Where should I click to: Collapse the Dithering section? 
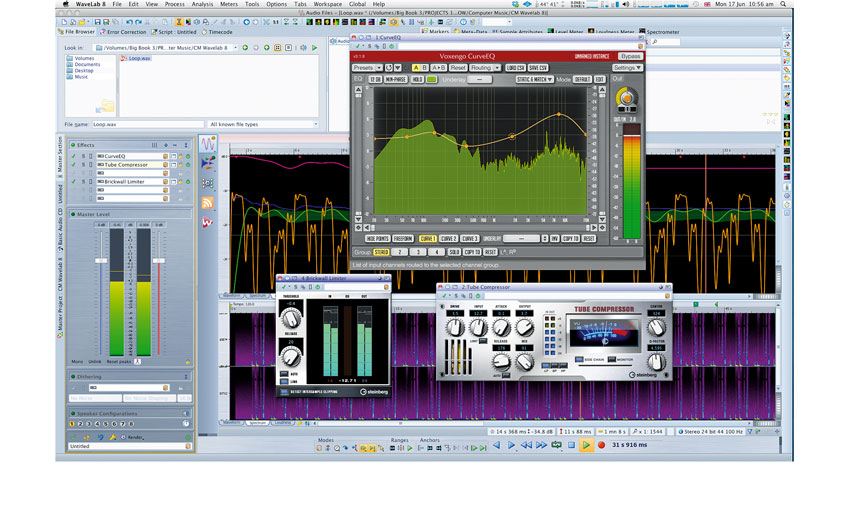(x=73, y=377)
